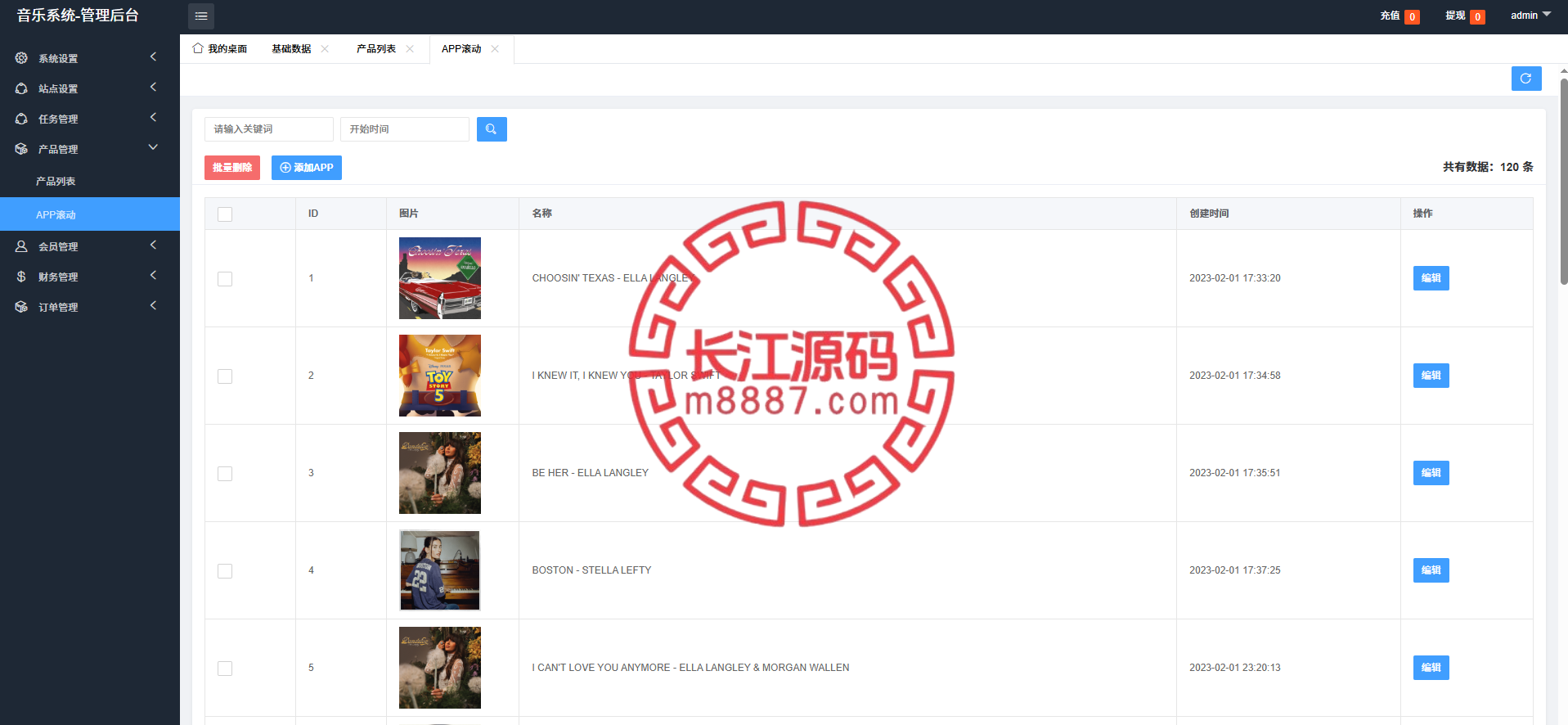Edit the I CAN'T LOVE YOU ANYMORE row
The image size is (1568, 725).
(1431, 668)
